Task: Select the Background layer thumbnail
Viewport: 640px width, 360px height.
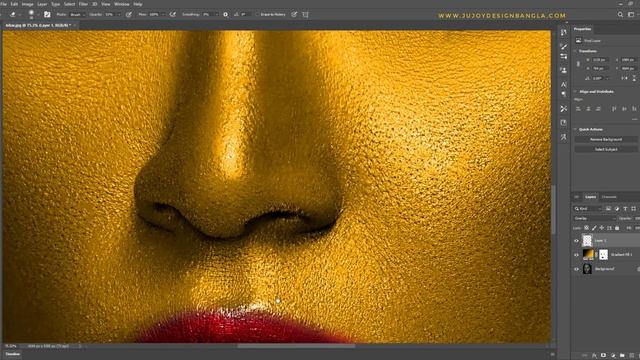Action: tap(587, 269)
